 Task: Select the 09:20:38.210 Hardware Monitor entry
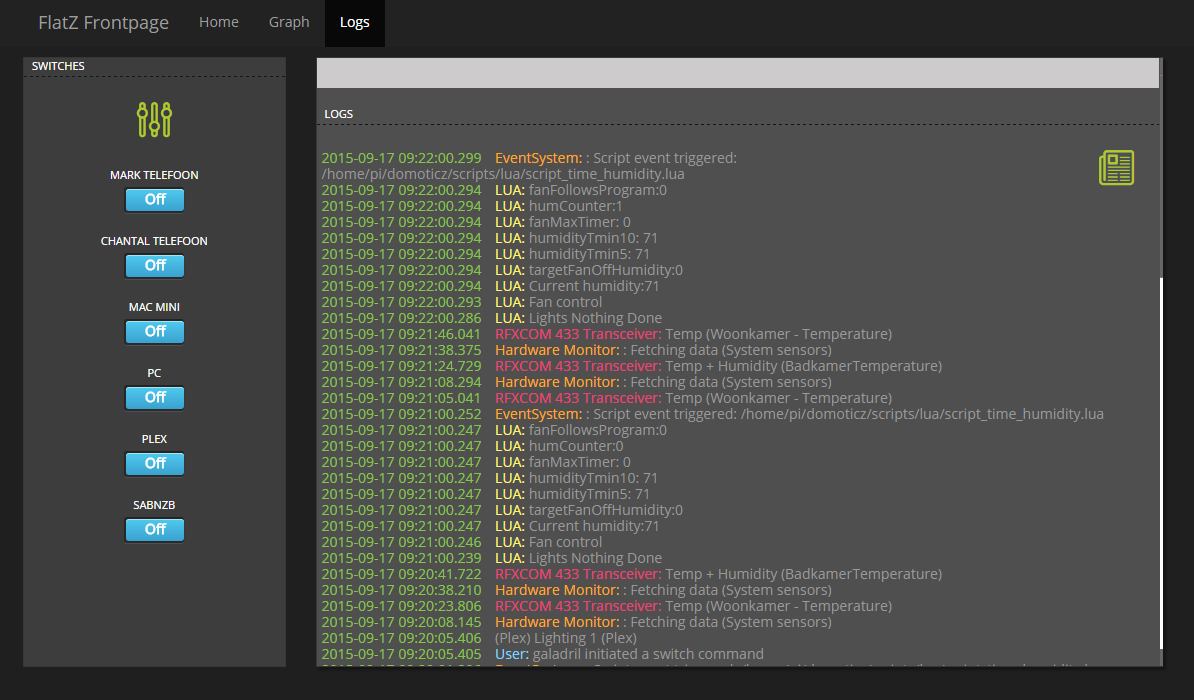[x=576, y=590]
